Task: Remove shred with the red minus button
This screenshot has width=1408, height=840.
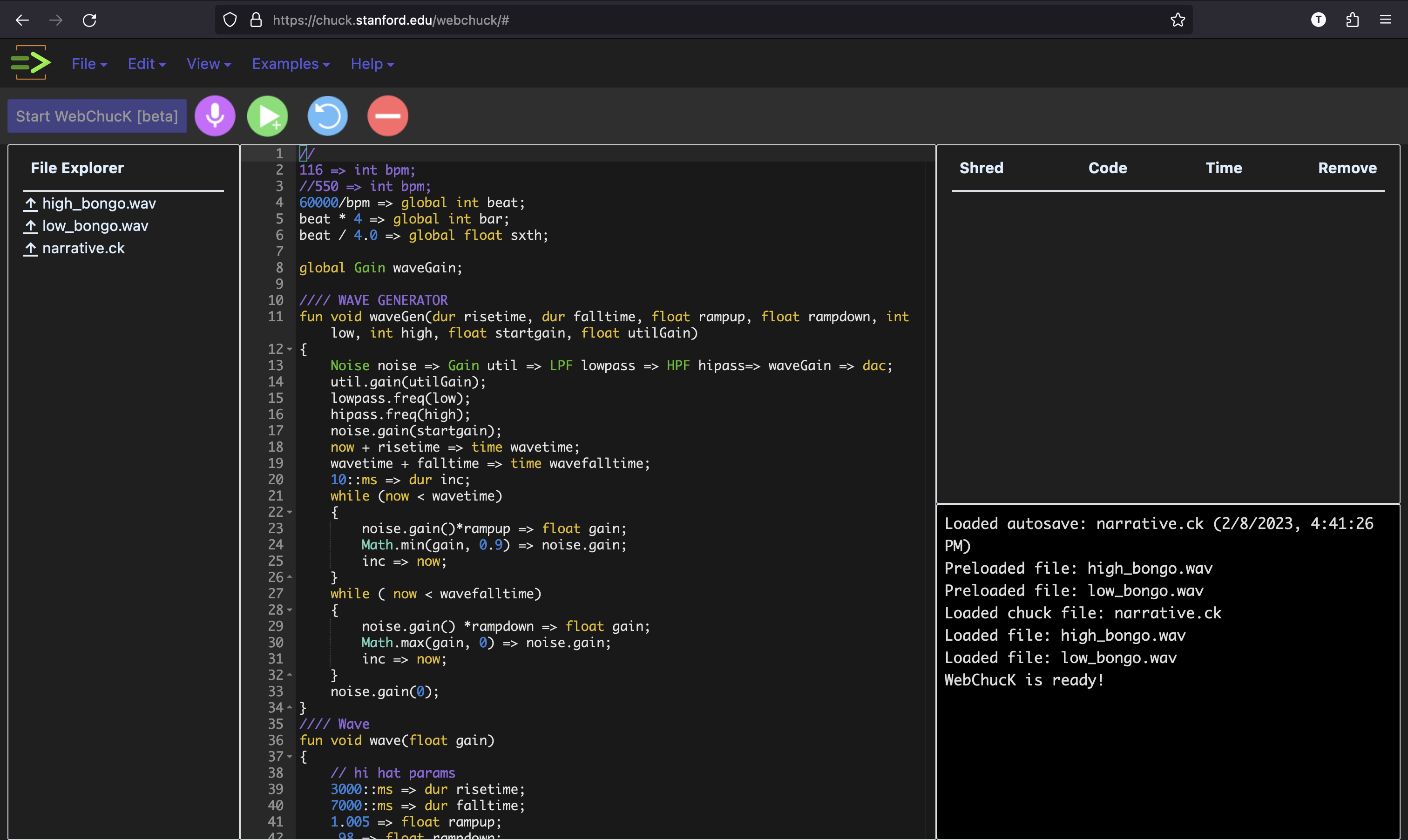Action: pyautogui.click(x=388, y=116)
